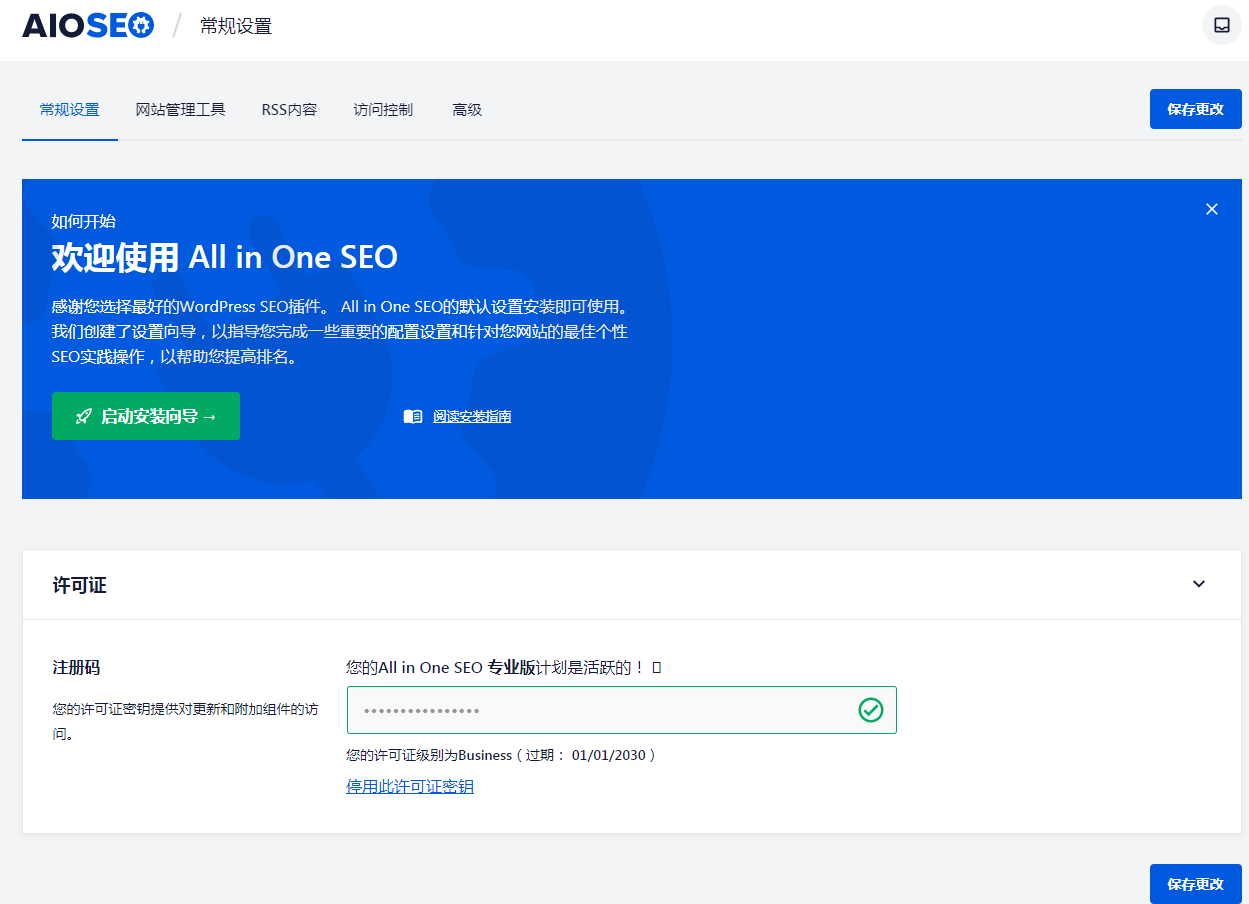Expand the license panel disclosure arrow
The image size is (1249, 904).
tap(1198, 584)
